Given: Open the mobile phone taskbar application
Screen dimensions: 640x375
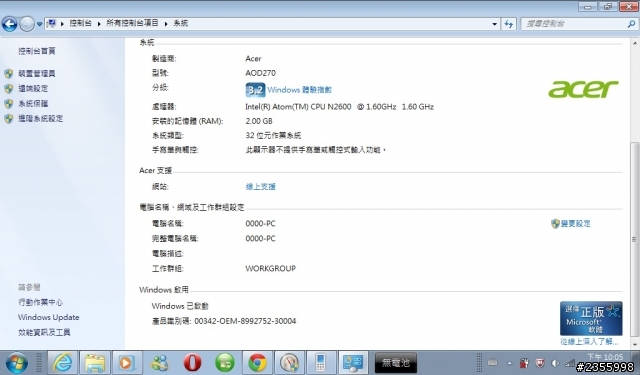Looking at the screenshot, I should pyautogui.click(x=321, y=363).
